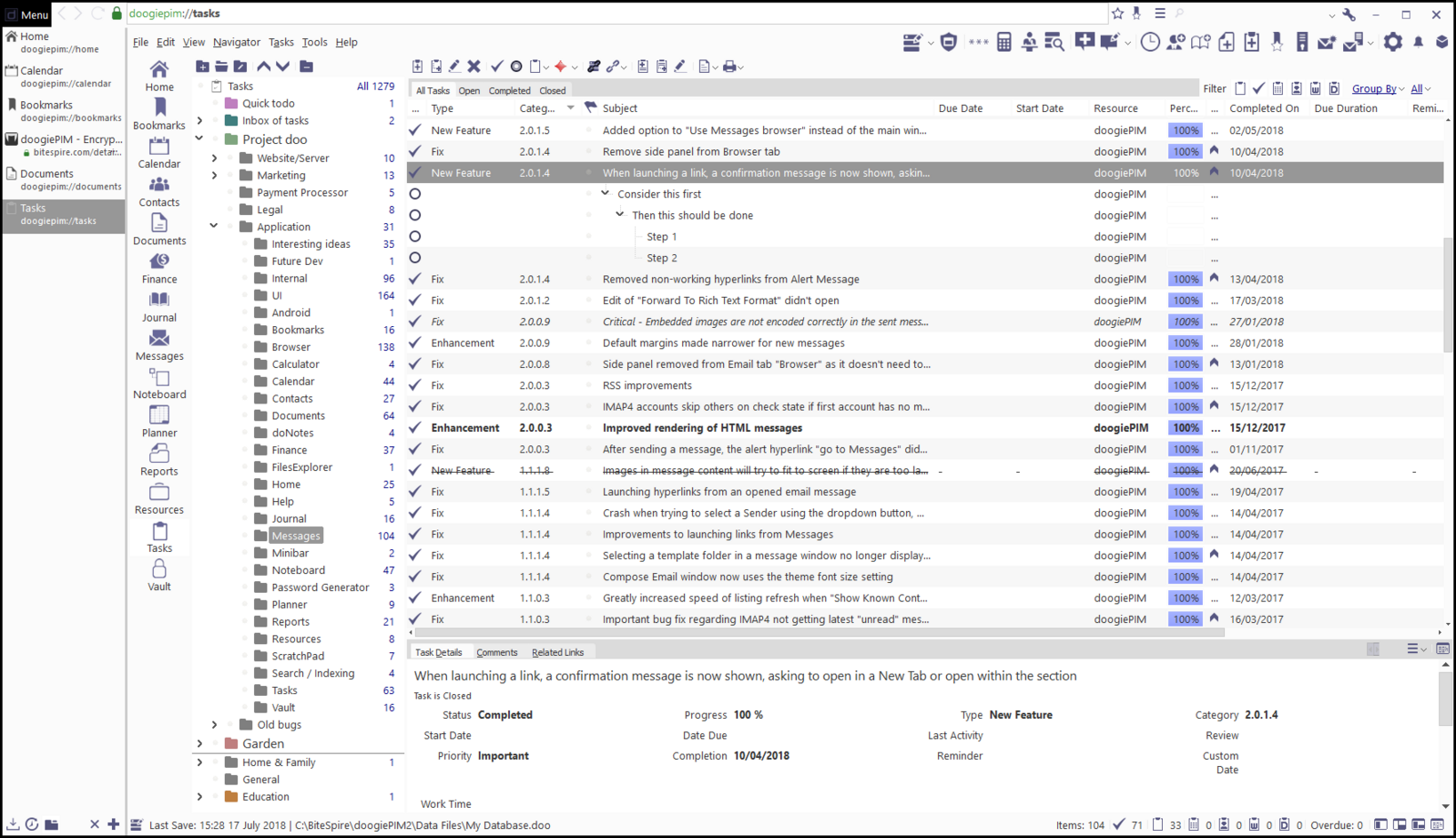Click 100% progress bar for 'RSS improvements'
This screenshot has width=1456, height=838.
[x=1185, y=385]
